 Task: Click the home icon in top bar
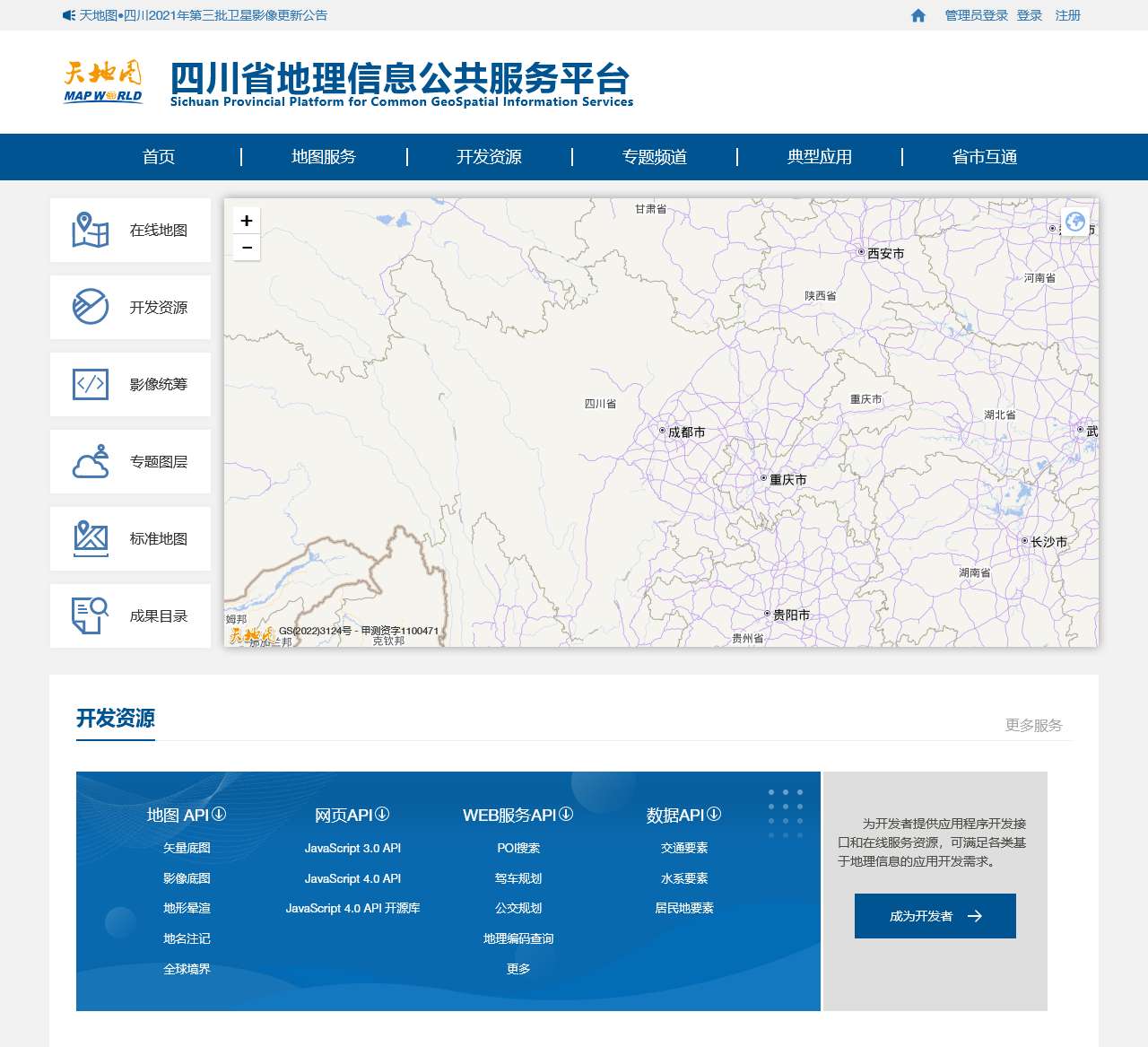point(918,15)
